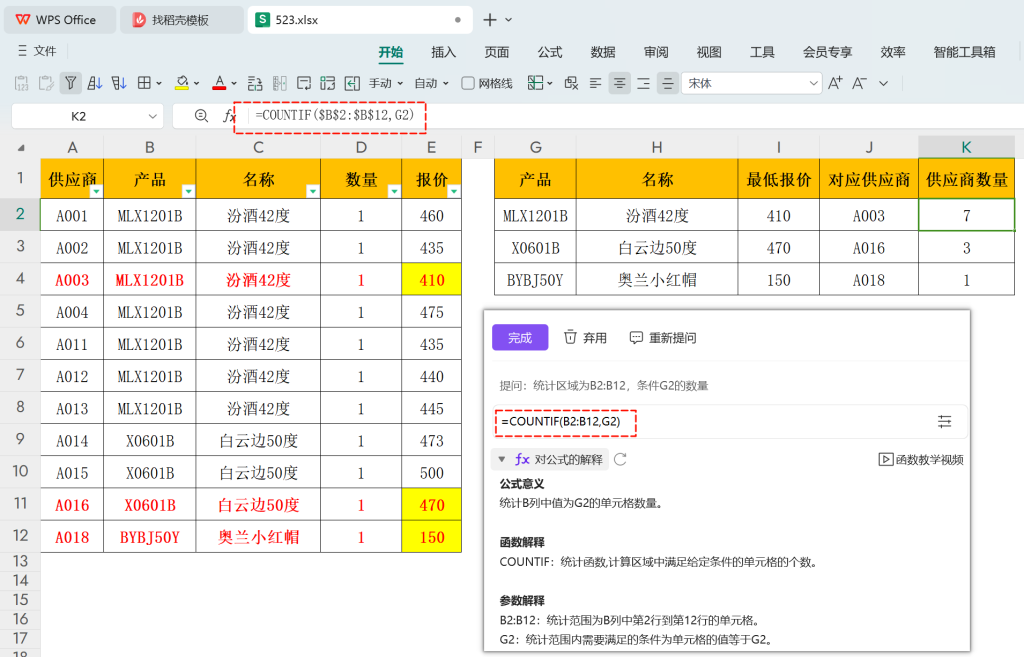This screenshot has width=1024, height=657.
Task: Click the 效率 ribbon tab
Action: [893, 52]
